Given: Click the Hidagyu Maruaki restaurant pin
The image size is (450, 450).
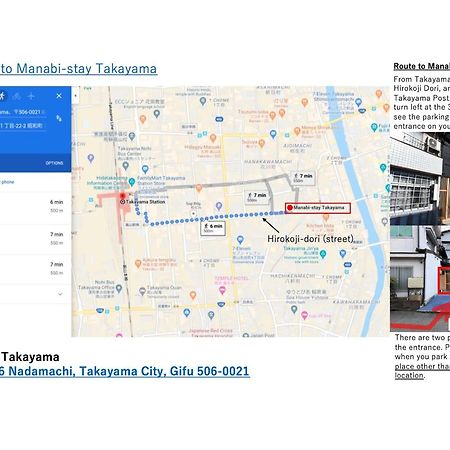Looking at the screenshot, I should pos(213,138).
